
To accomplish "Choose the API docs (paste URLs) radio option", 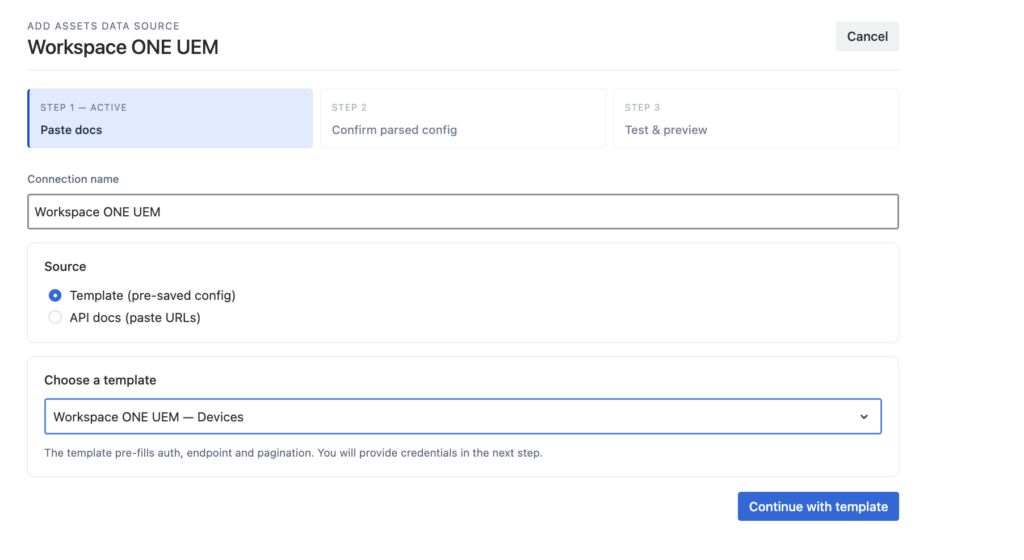I will (x=55, y=318).
